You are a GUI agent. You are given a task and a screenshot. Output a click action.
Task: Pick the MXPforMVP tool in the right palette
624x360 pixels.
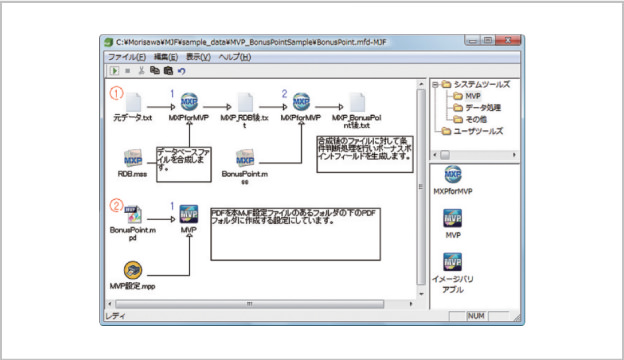pyautogui.click(x=453, y=174)
